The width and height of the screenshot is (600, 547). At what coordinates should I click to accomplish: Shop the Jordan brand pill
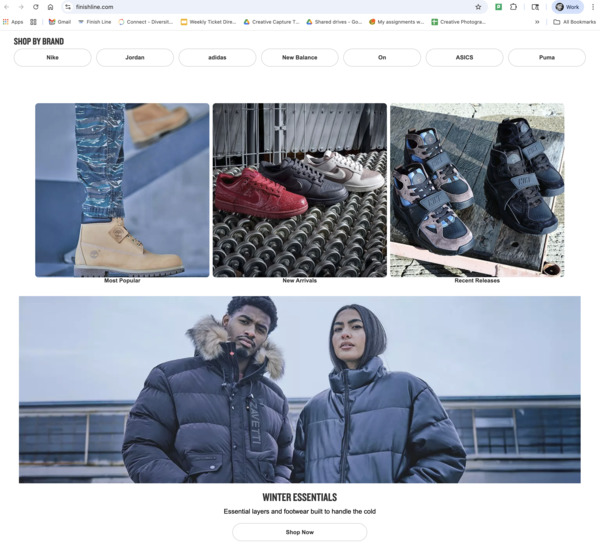(x=135, y=57)
